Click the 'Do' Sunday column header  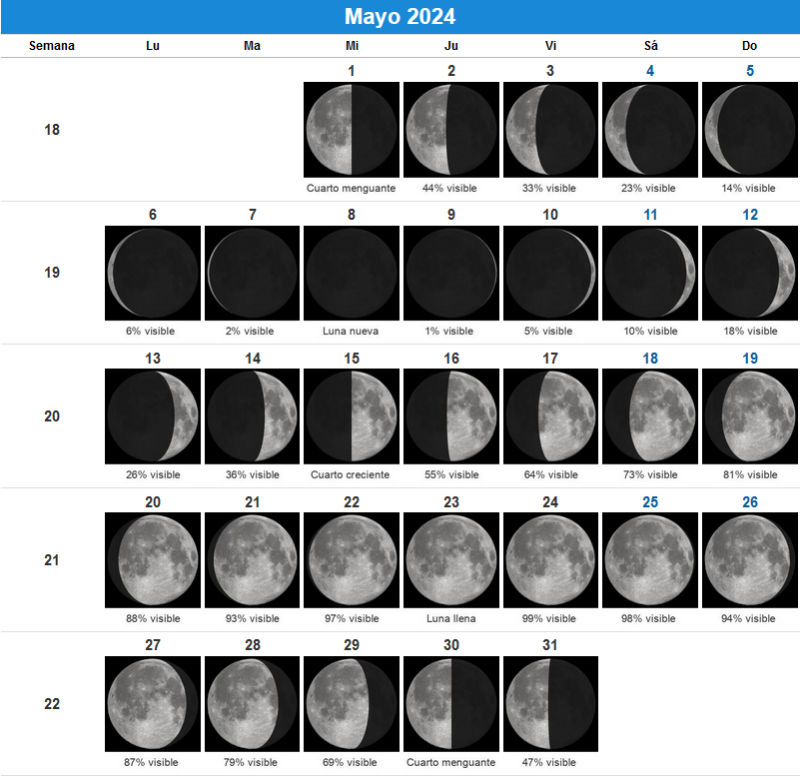pyautogui.click(x=749, y=46)
